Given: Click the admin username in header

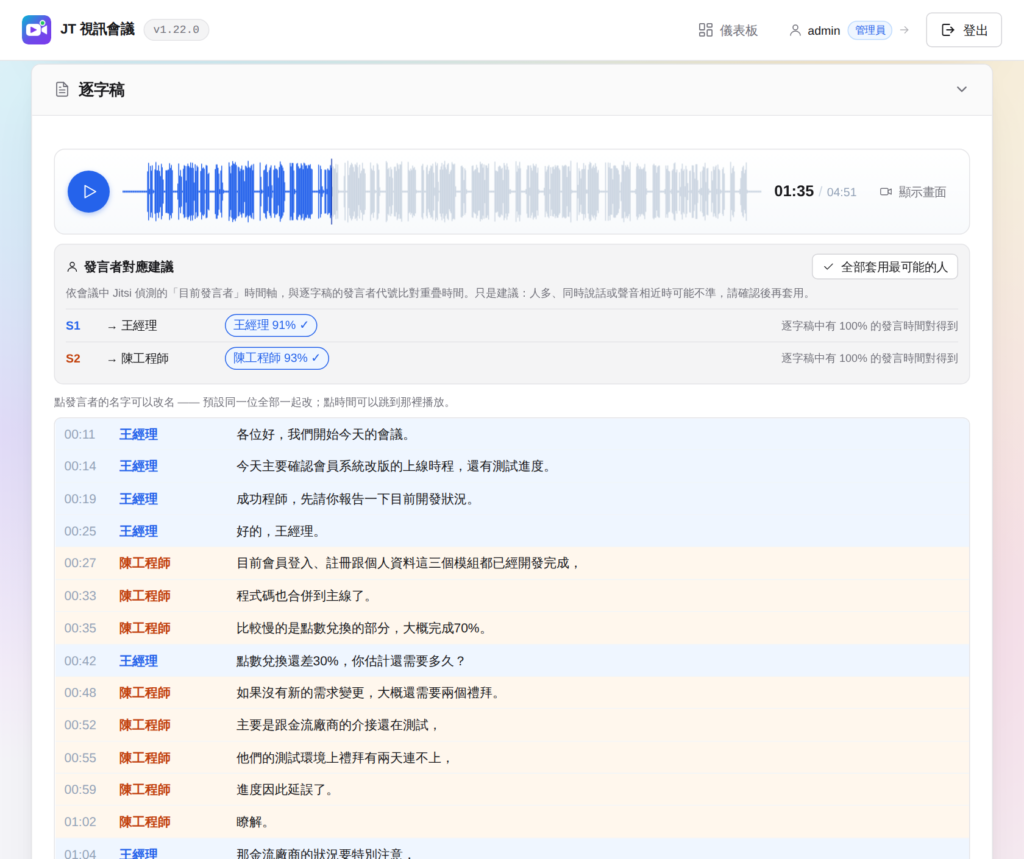Looking at the screenshot, I should coord(824,31).
